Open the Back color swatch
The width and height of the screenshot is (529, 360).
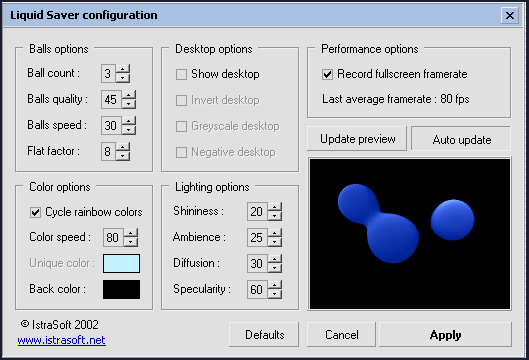[121, 289]
